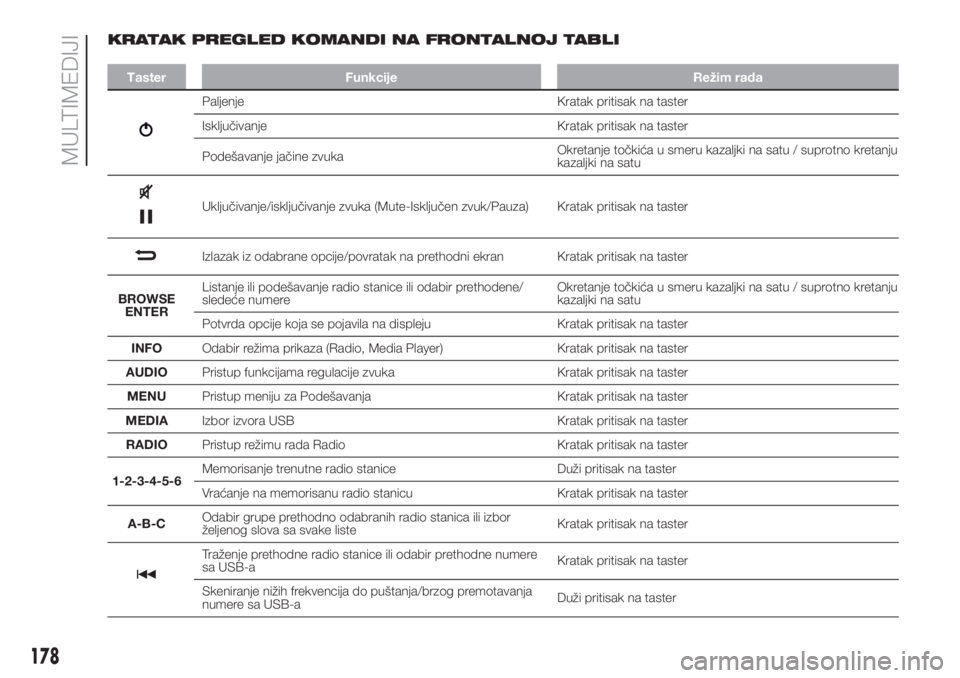Click Okretanje točkića text in BROWSE row
The width and height of the screenshot is (960, 678).
tap(727, 293)
